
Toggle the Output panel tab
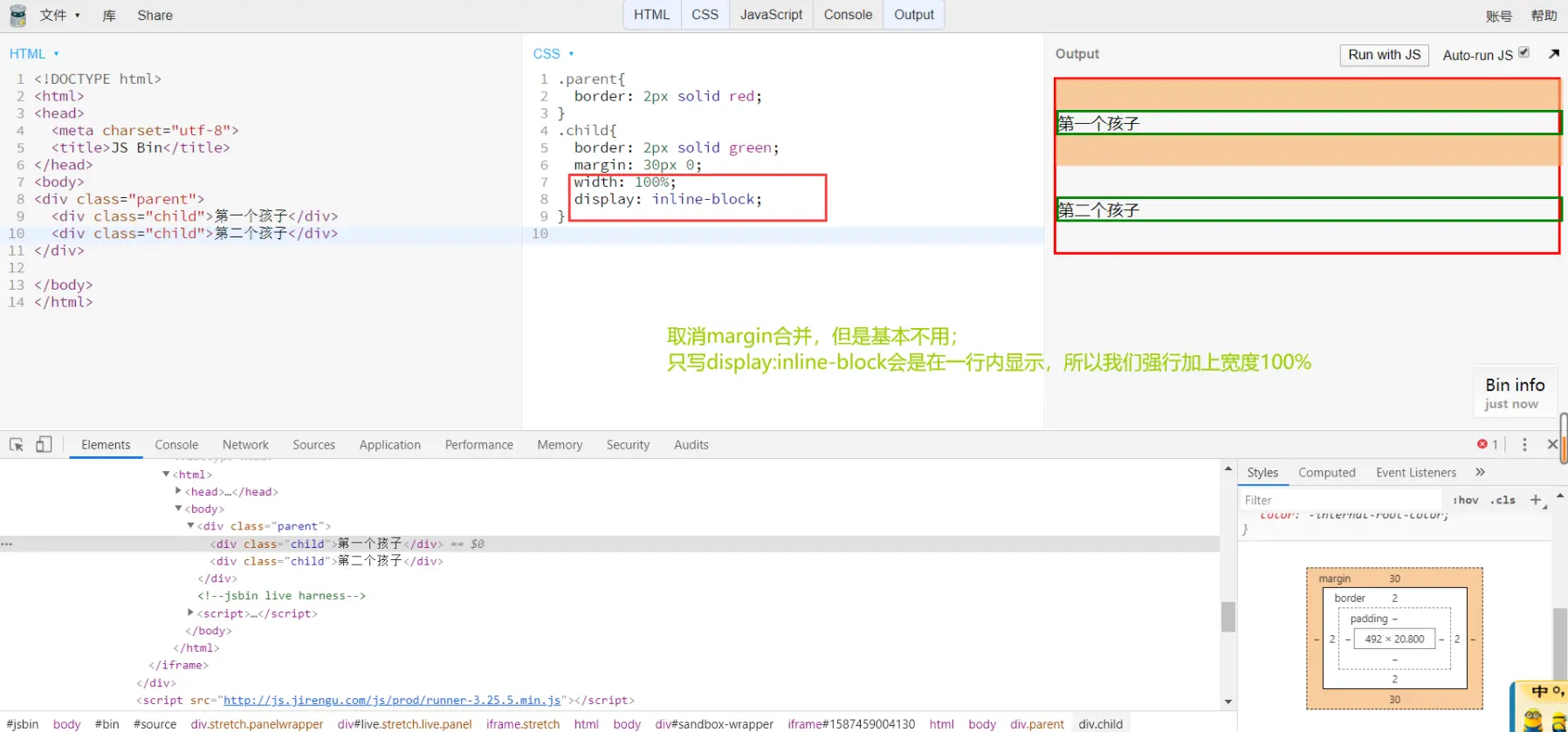click(x=914, y=15)
